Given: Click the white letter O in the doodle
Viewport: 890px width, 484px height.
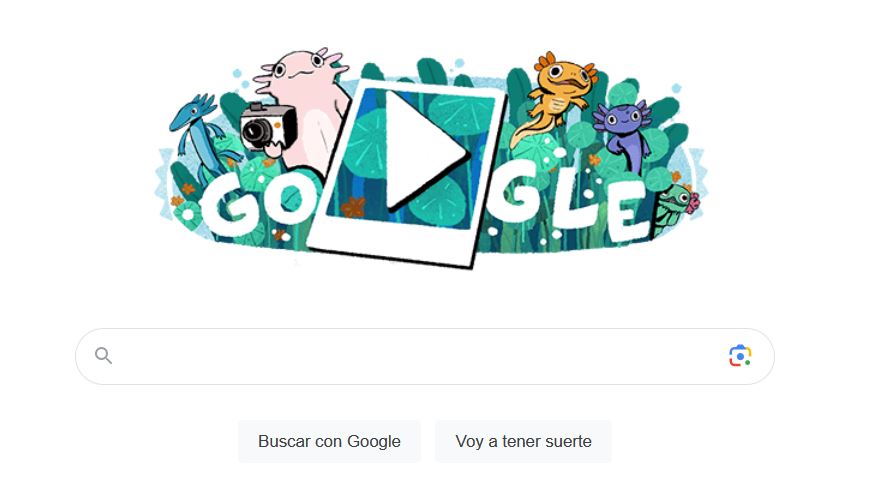Looking at the screenshot, I should click(289, 201).
